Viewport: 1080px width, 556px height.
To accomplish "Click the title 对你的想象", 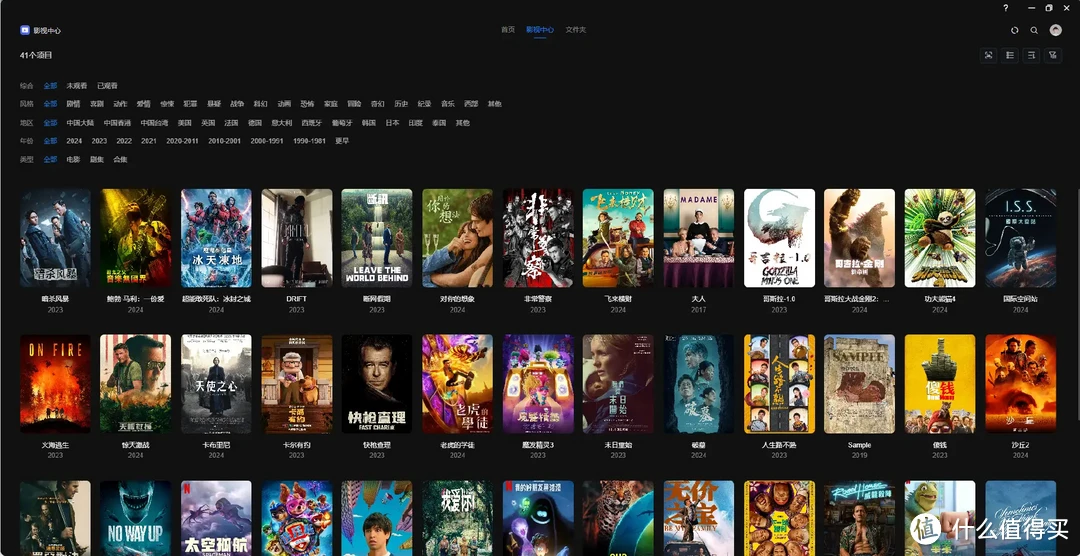I will (x=457, y=300).
